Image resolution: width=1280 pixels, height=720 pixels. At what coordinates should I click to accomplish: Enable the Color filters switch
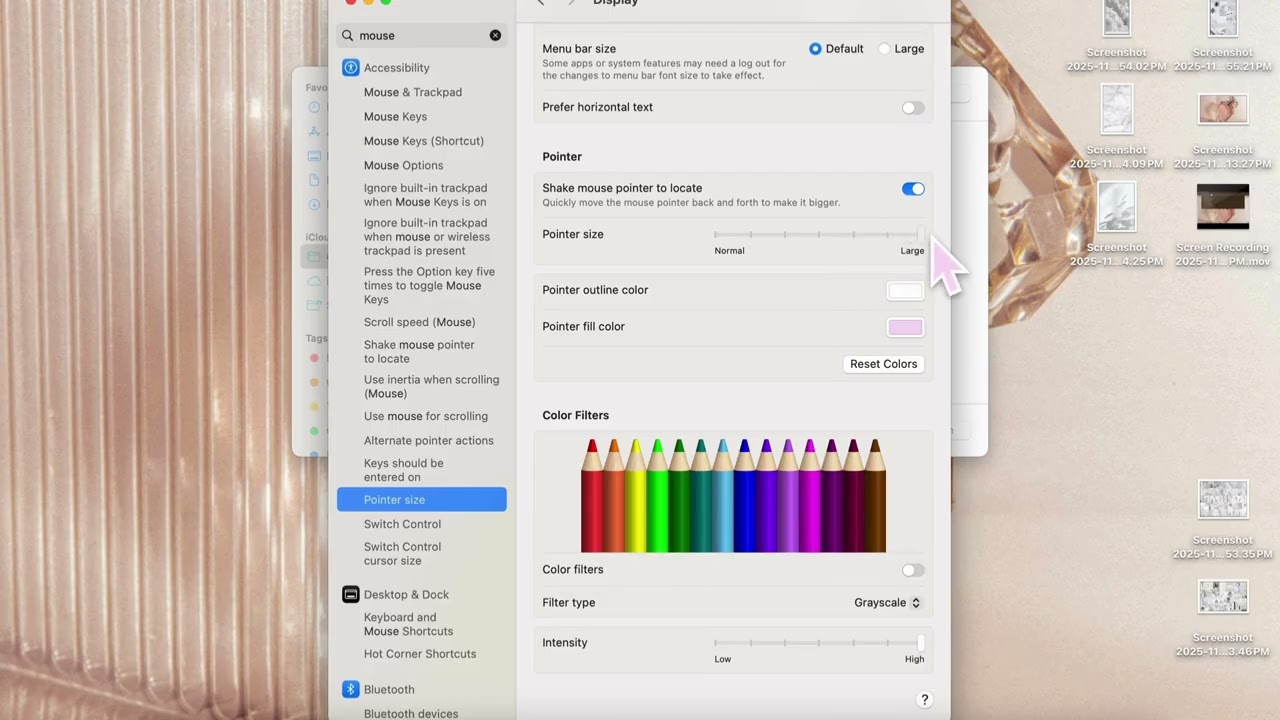(913, 570)
